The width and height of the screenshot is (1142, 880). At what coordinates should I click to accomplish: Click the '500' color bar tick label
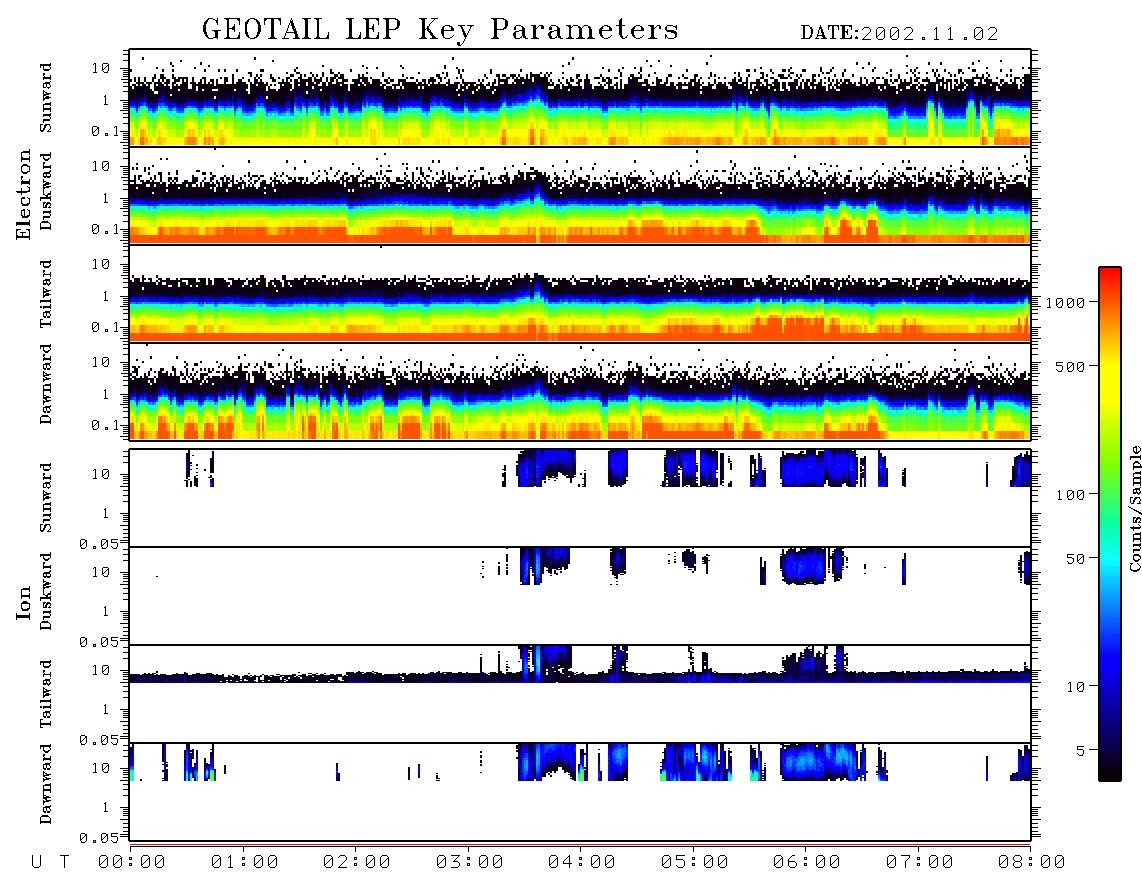point(1070,366)
